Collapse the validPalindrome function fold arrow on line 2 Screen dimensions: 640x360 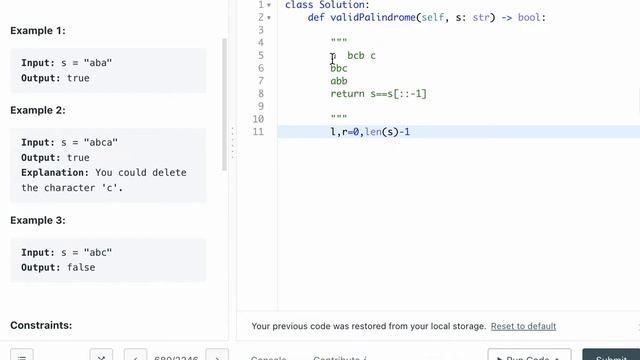269,18
